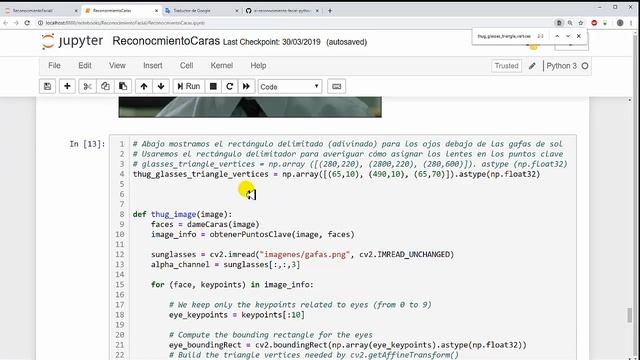Click 'eye_keypoints = keypoints[:10]' line
The width and height of the screenshot is (640, 360).
click(237, 315)
